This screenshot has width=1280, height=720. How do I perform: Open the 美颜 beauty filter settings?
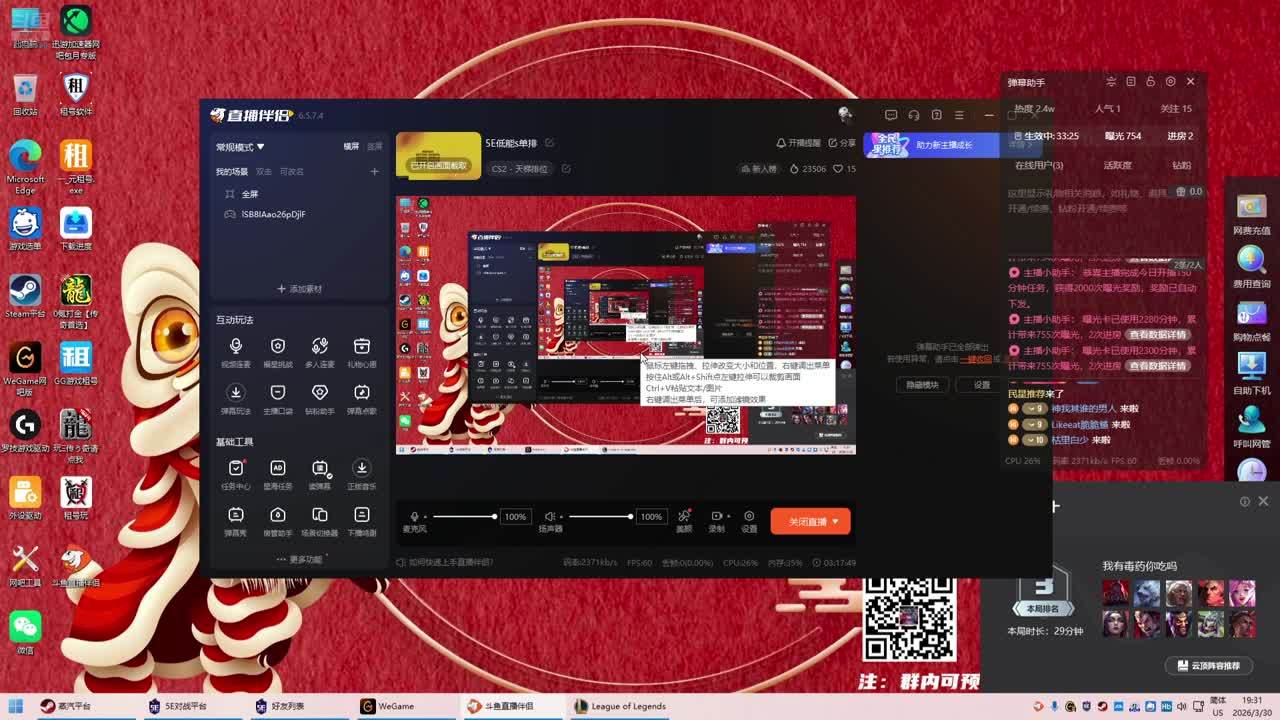click(684, 521)
